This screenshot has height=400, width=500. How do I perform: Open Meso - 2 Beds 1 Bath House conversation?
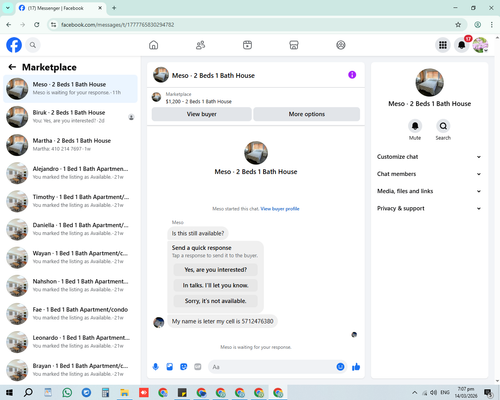pyautogui.click(x=70, y=89)
